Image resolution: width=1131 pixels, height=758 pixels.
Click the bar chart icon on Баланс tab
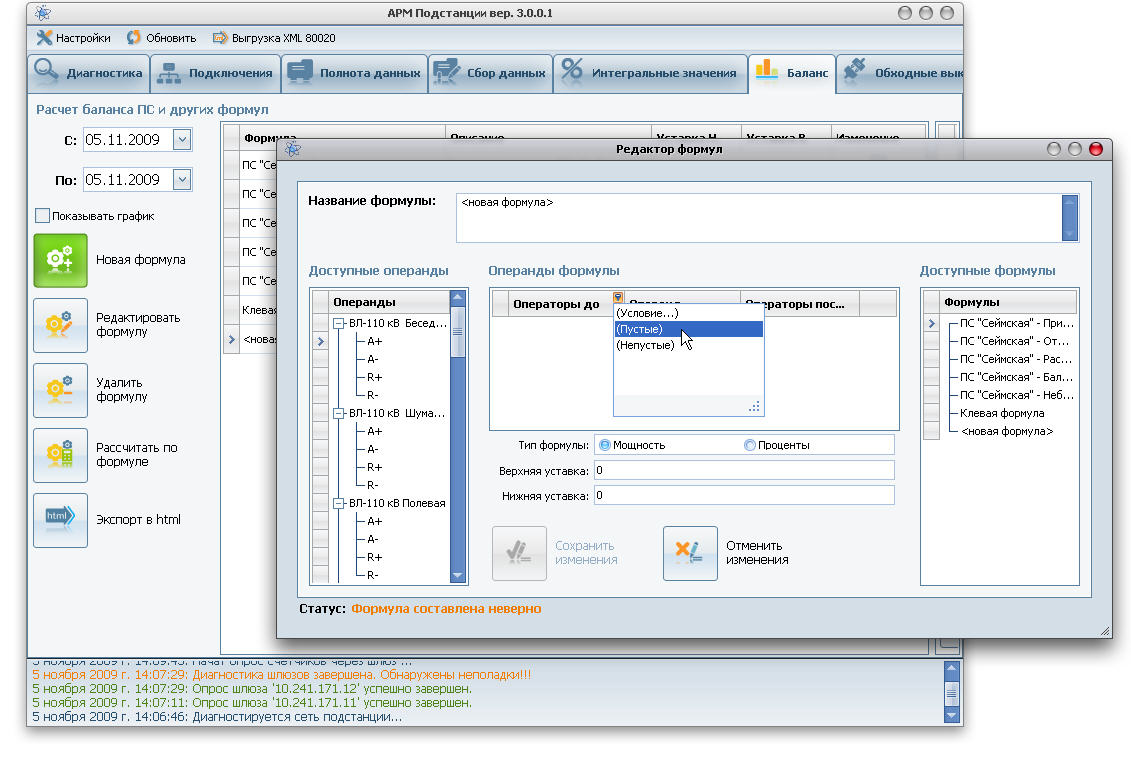coord(766,69)
